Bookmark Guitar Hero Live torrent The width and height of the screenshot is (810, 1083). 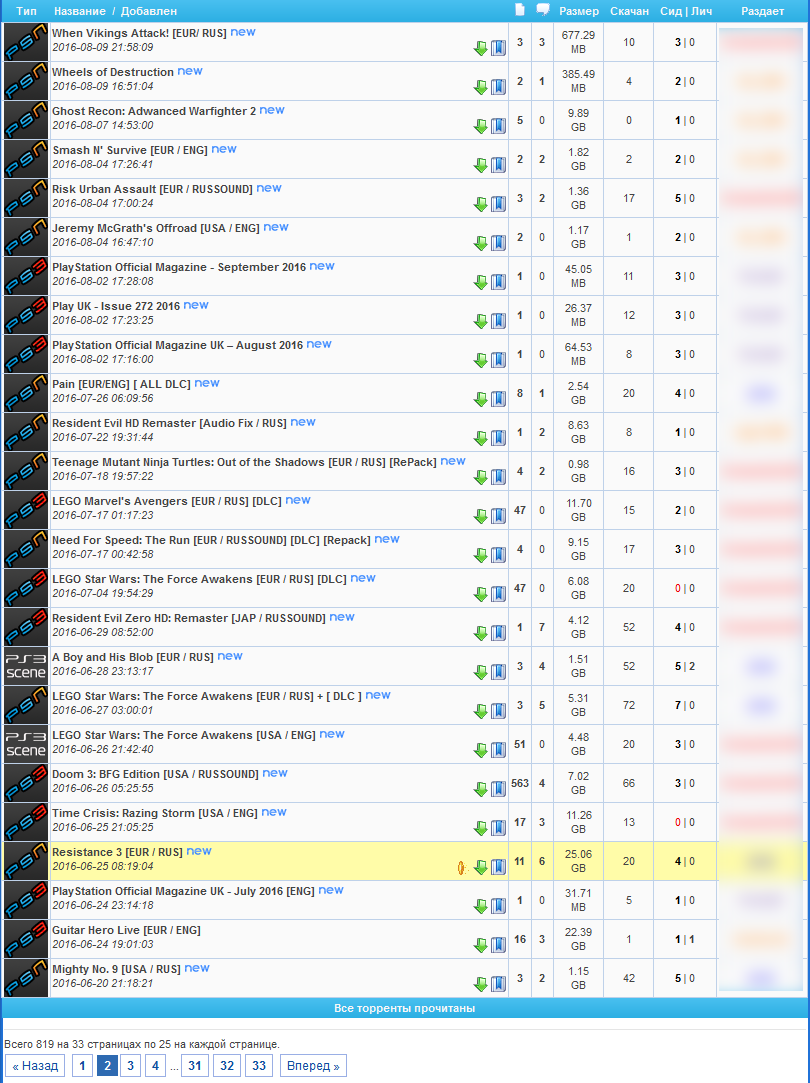(498, 946)
